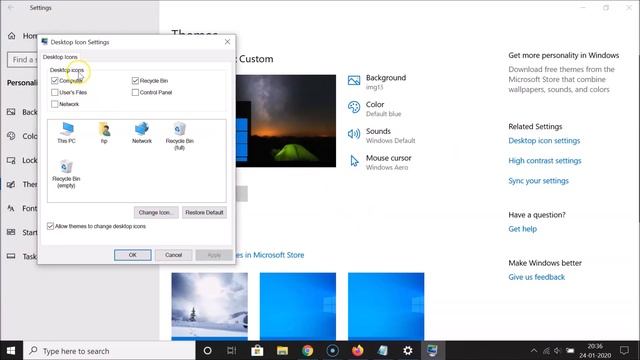Select the middle blue Windows theme thumbnail
Screen dimensions: 640x360
298,306
